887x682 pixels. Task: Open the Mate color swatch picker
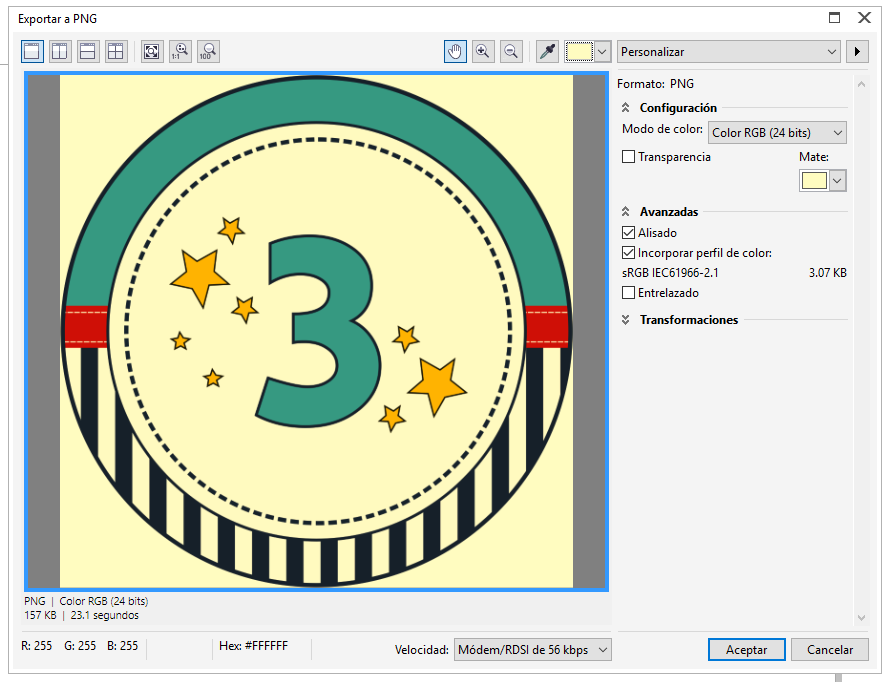823,180
